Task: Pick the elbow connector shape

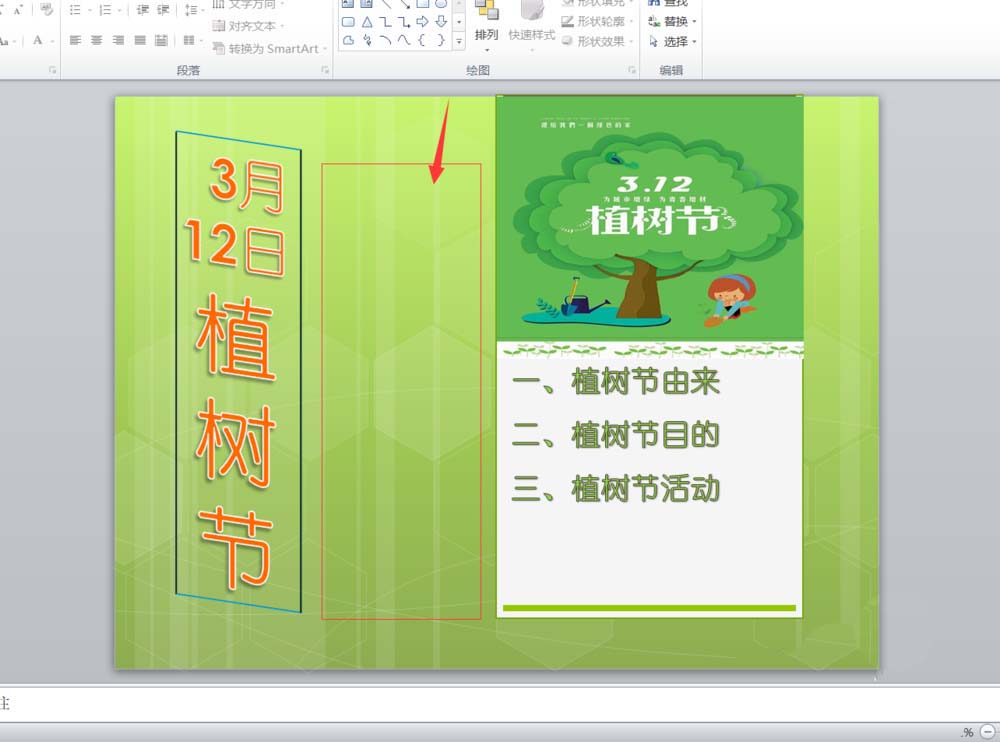Action: pyautogui.click(x=385, y=22)
